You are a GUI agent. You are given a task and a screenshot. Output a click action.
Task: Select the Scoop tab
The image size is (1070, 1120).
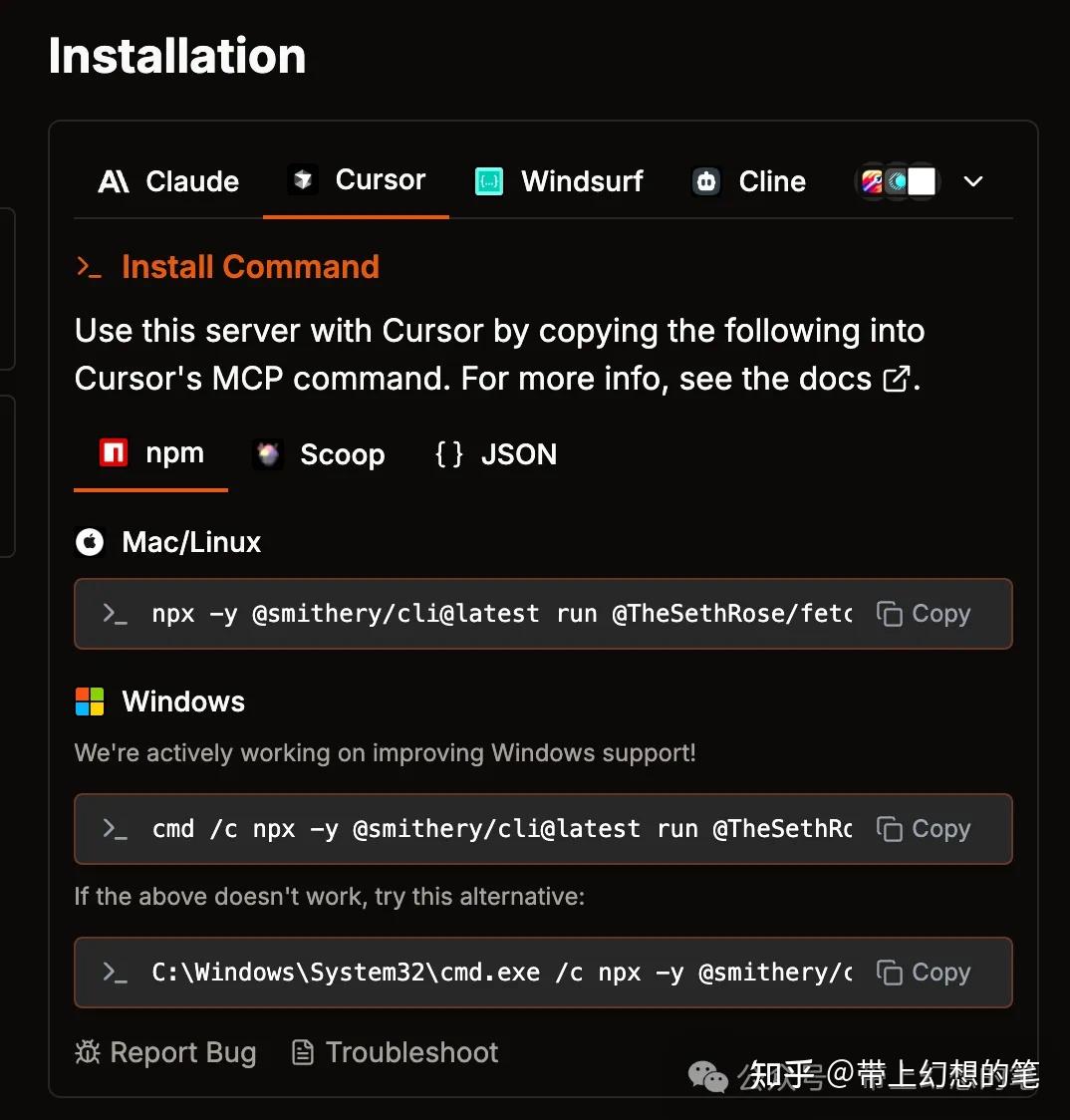pos(320,454)
